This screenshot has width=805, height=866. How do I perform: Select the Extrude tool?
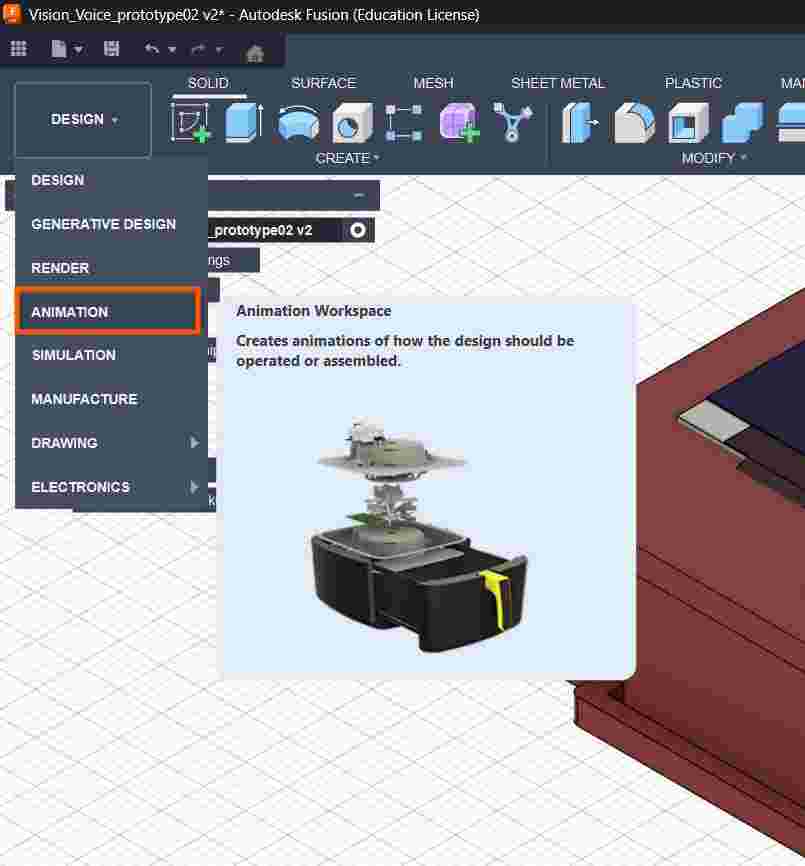coord(244,123)
